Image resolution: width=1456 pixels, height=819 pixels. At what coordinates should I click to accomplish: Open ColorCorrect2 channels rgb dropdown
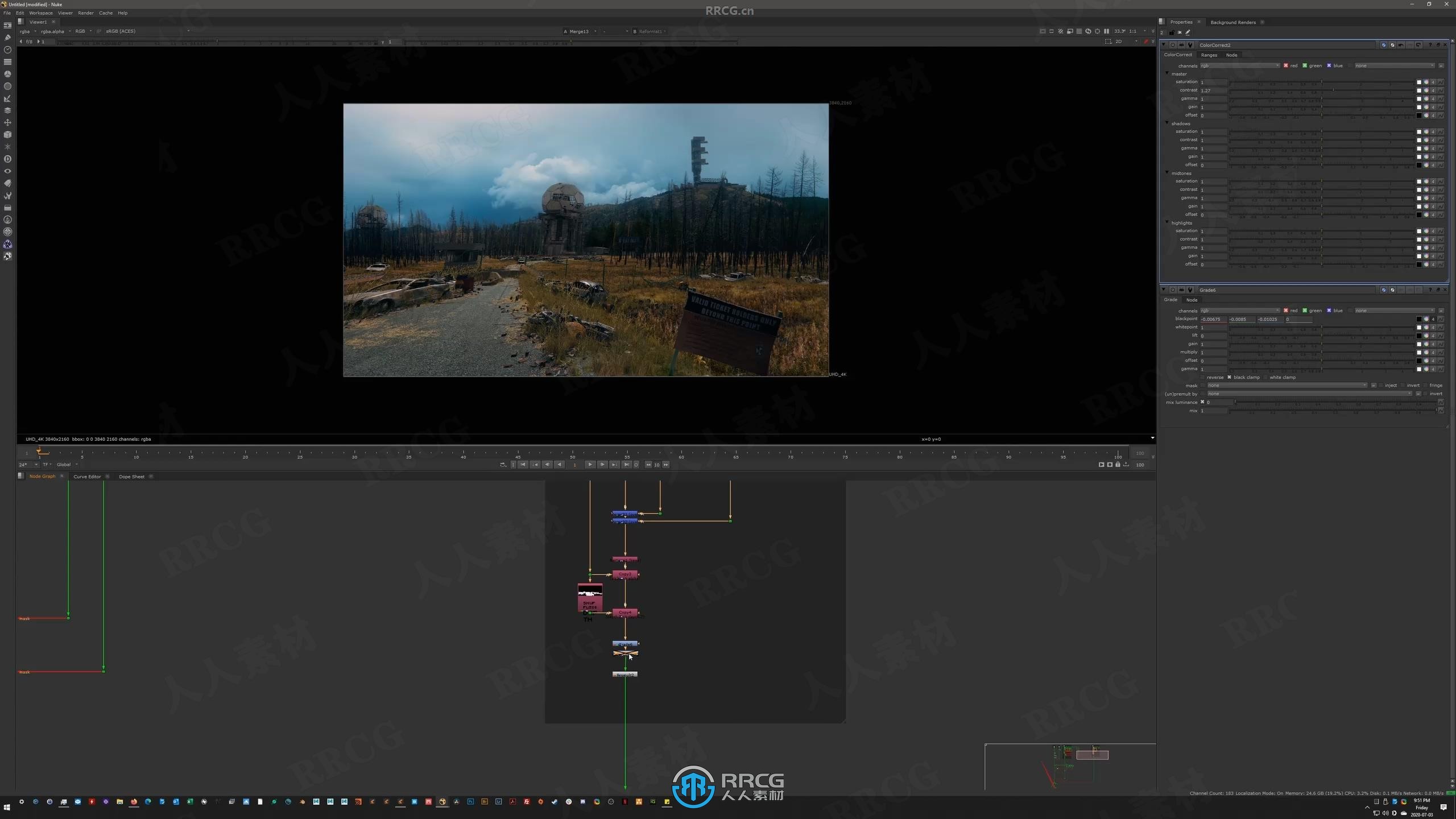tap(1240, 65)
